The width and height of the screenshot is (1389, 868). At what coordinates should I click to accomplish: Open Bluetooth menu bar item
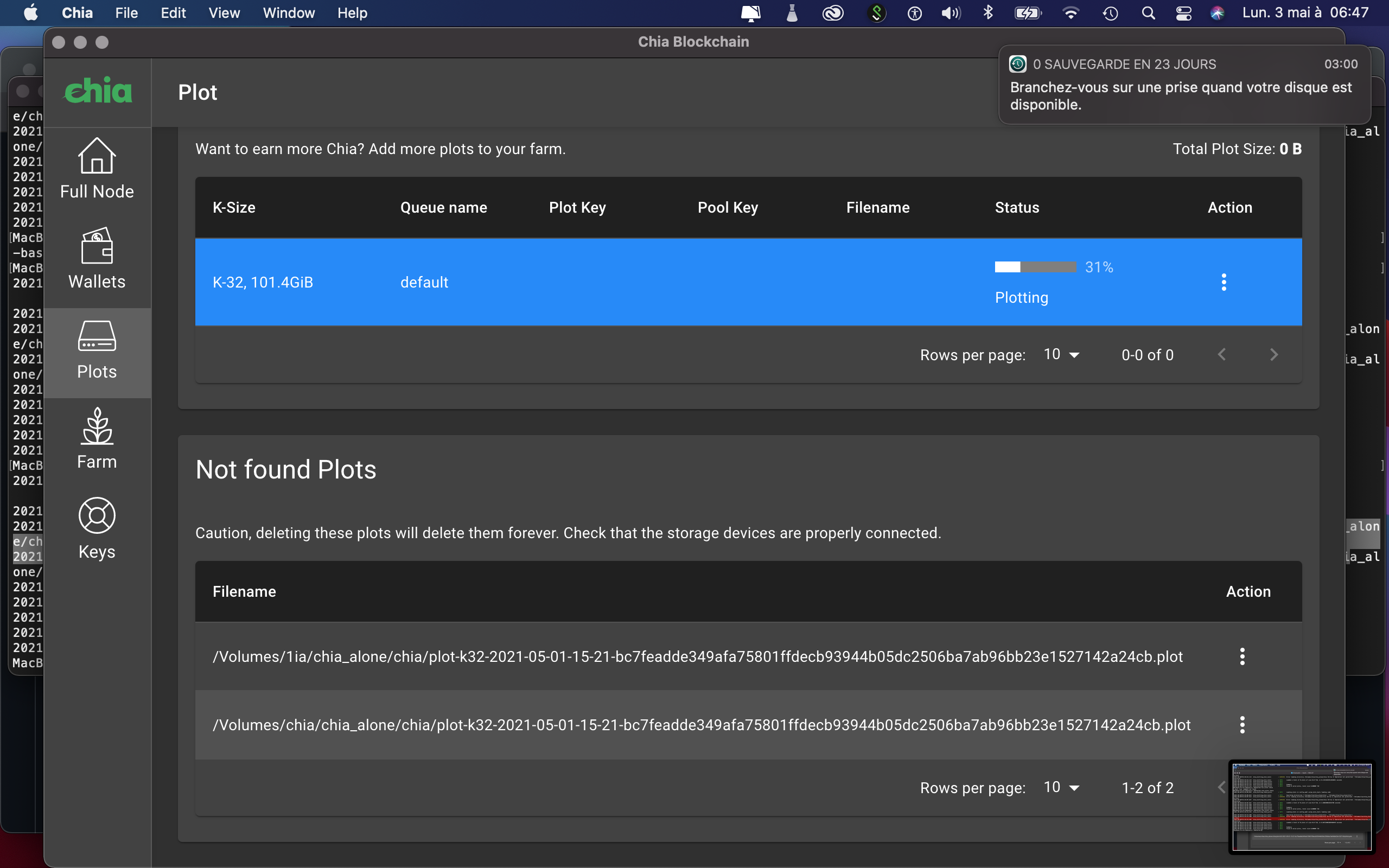988,12
